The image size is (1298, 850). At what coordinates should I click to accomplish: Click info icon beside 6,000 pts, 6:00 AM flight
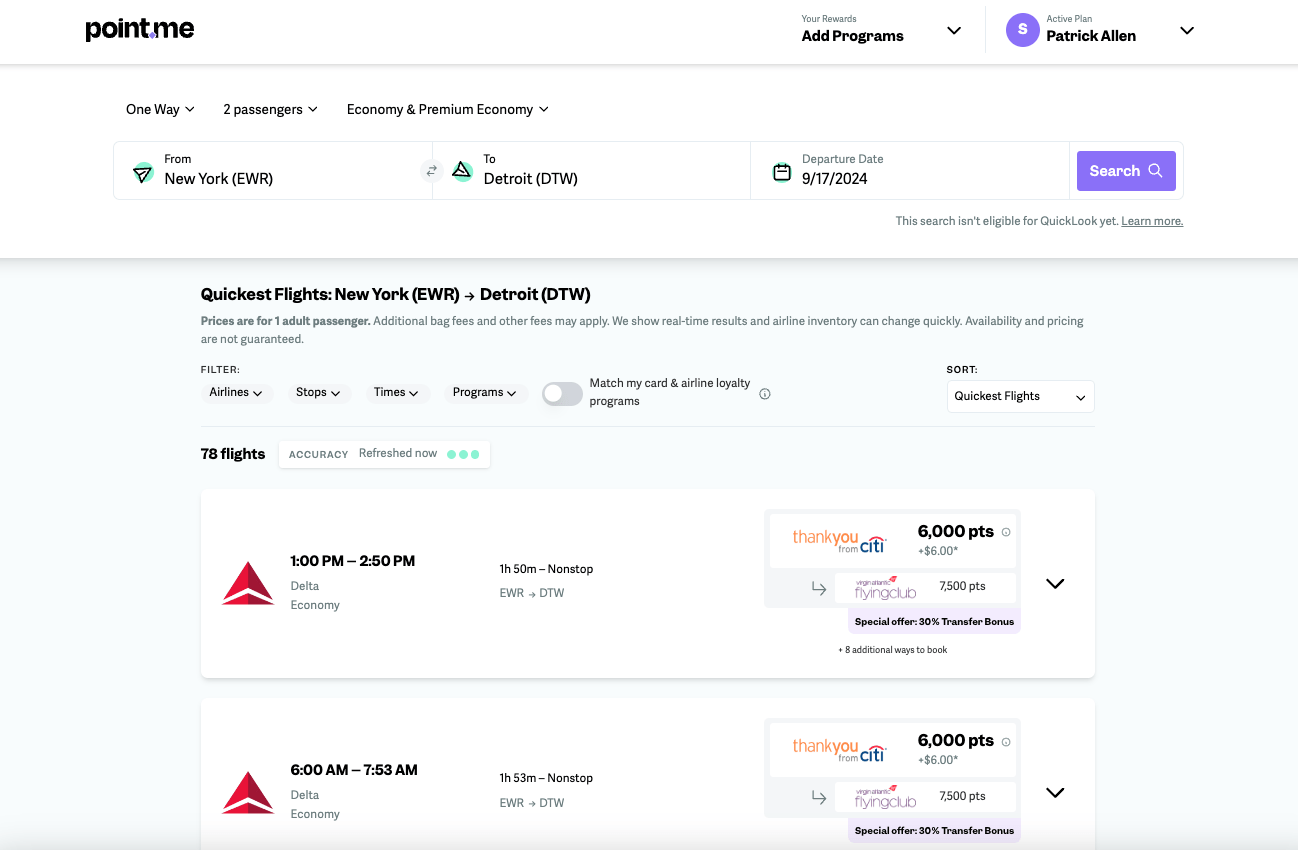click(x=1006, y=742)
